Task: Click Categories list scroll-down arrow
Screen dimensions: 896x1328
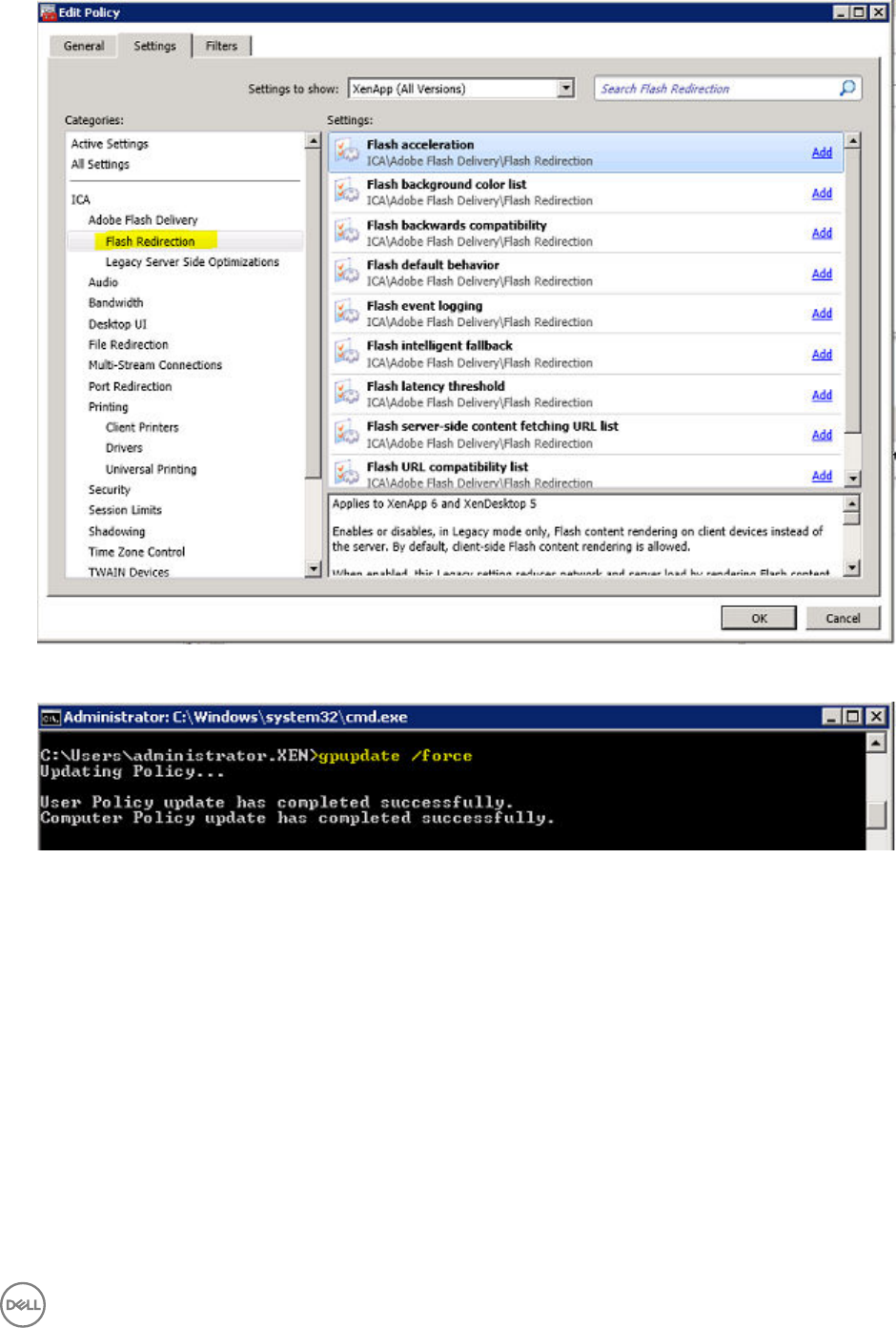Action: pyautogui.click(x=313, y=569)
